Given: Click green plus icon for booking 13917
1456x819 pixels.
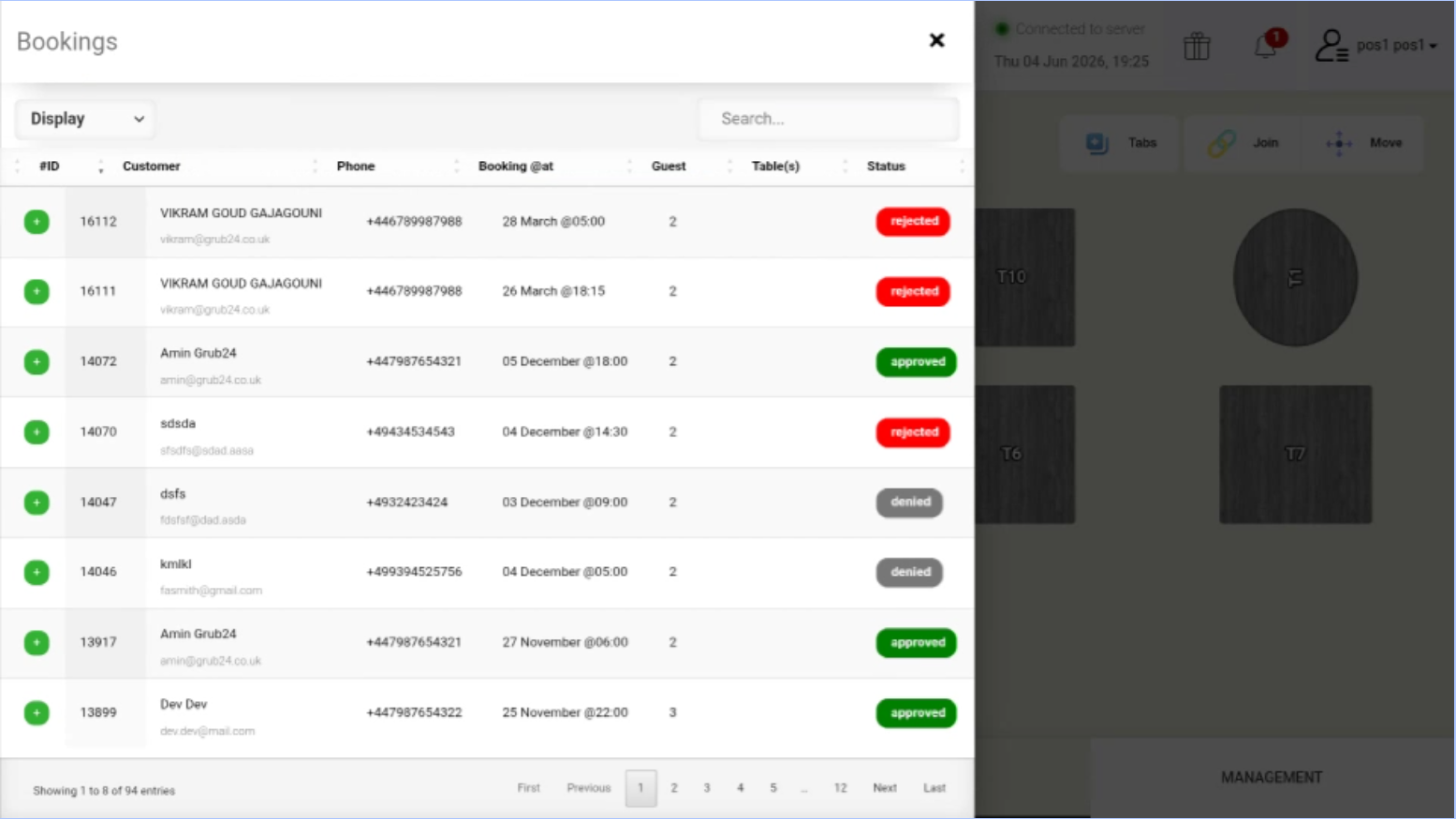Looking at the screenshot, I should (37, 643).
